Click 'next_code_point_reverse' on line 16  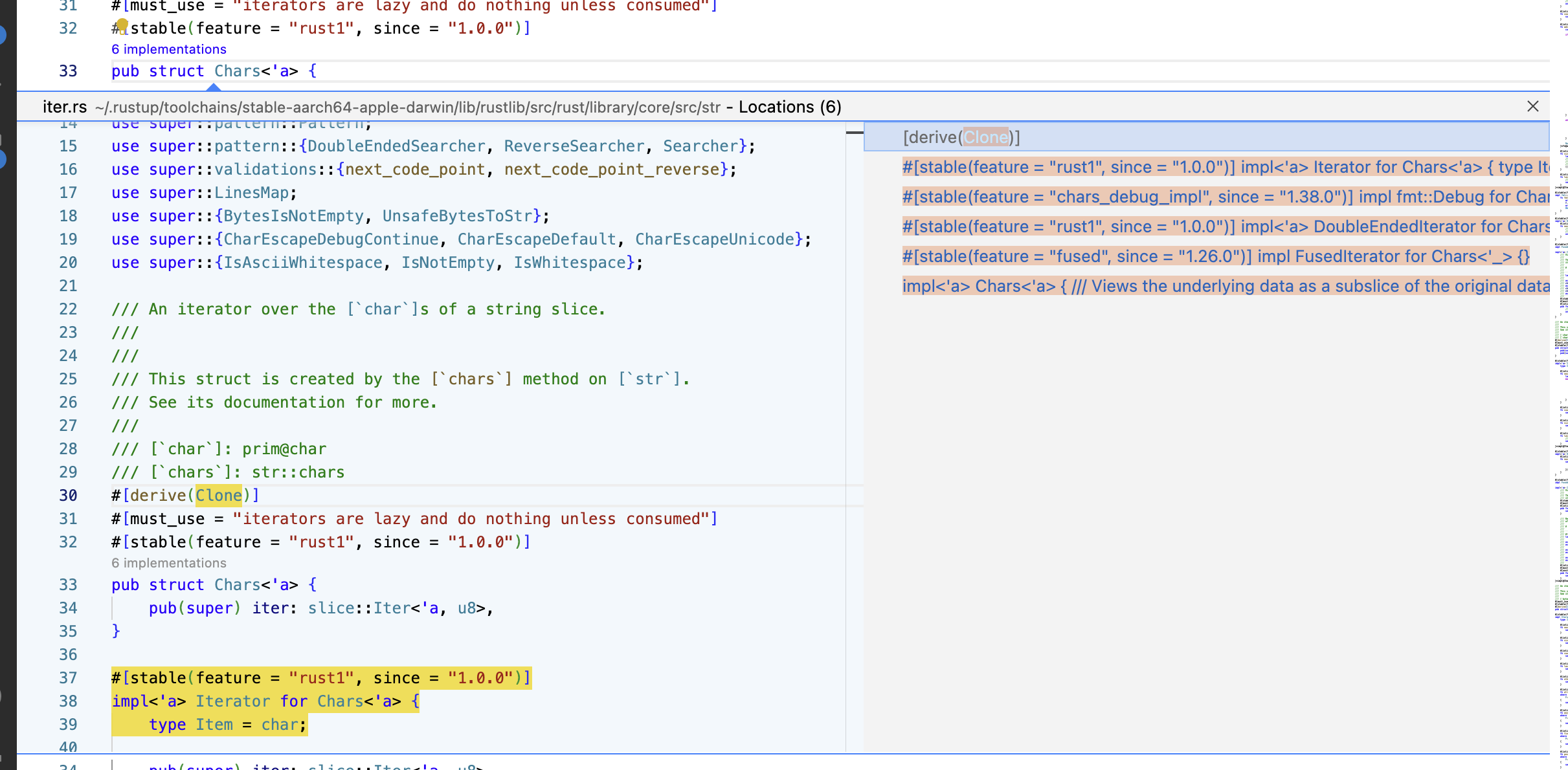(x=612, y=170)
